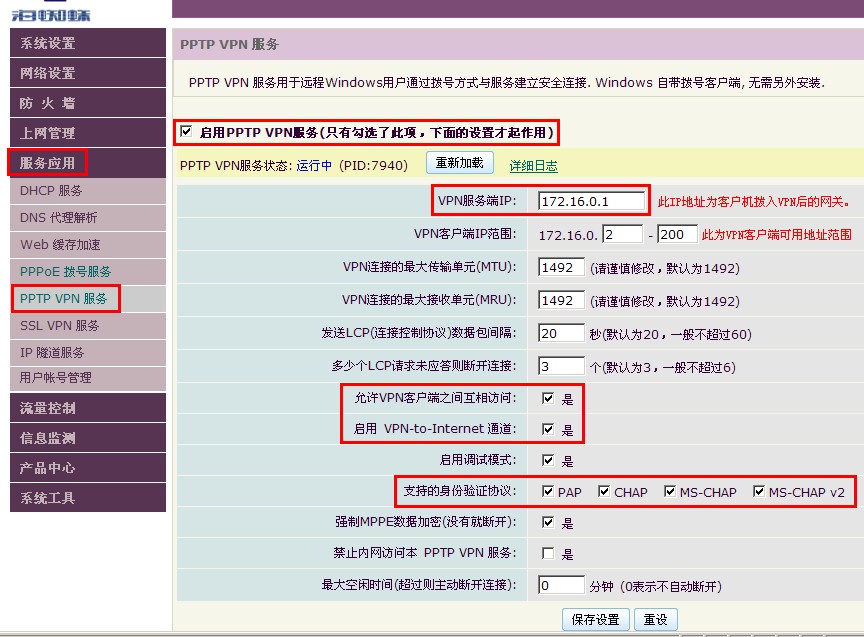
Task: Toggle 启用 VPN-to-Internet 通道 checkbox
Action: (548, 429)
